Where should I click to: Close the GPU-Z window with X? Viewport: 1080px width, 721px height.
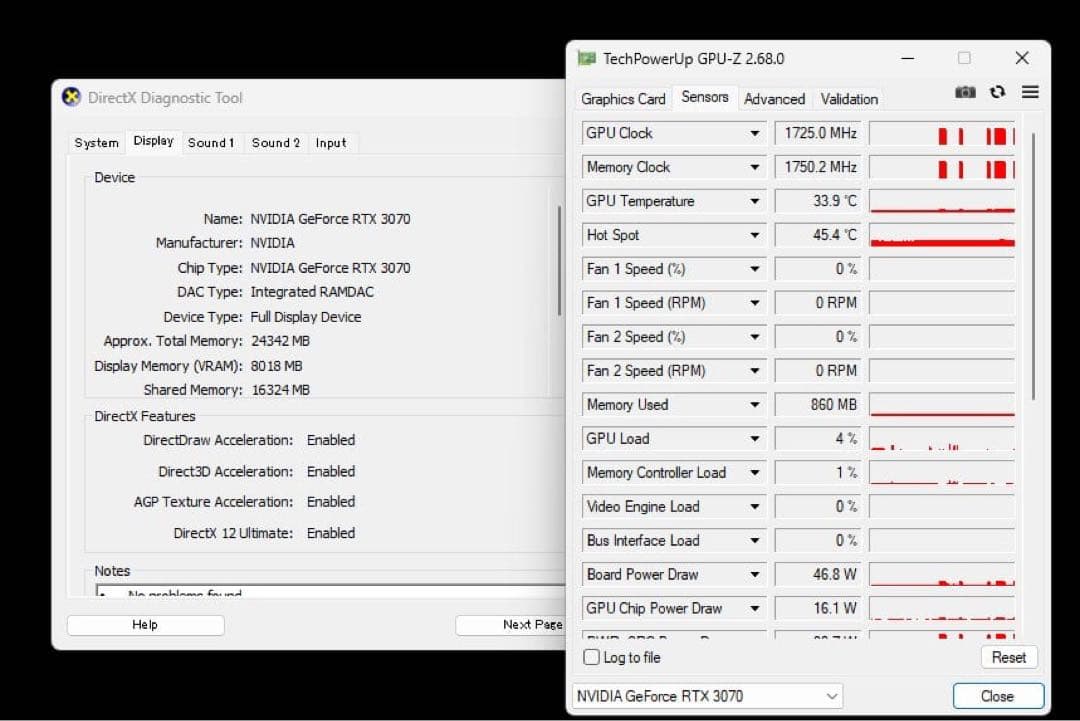point(1022,59)
